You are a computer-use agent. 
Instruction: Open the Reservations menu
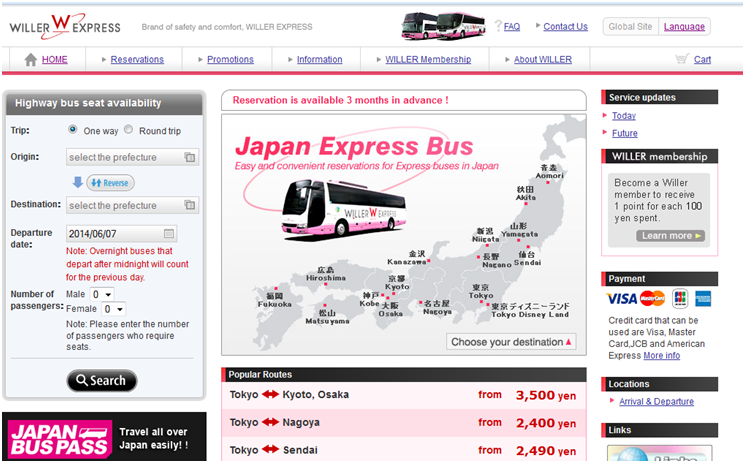[137, 60]
